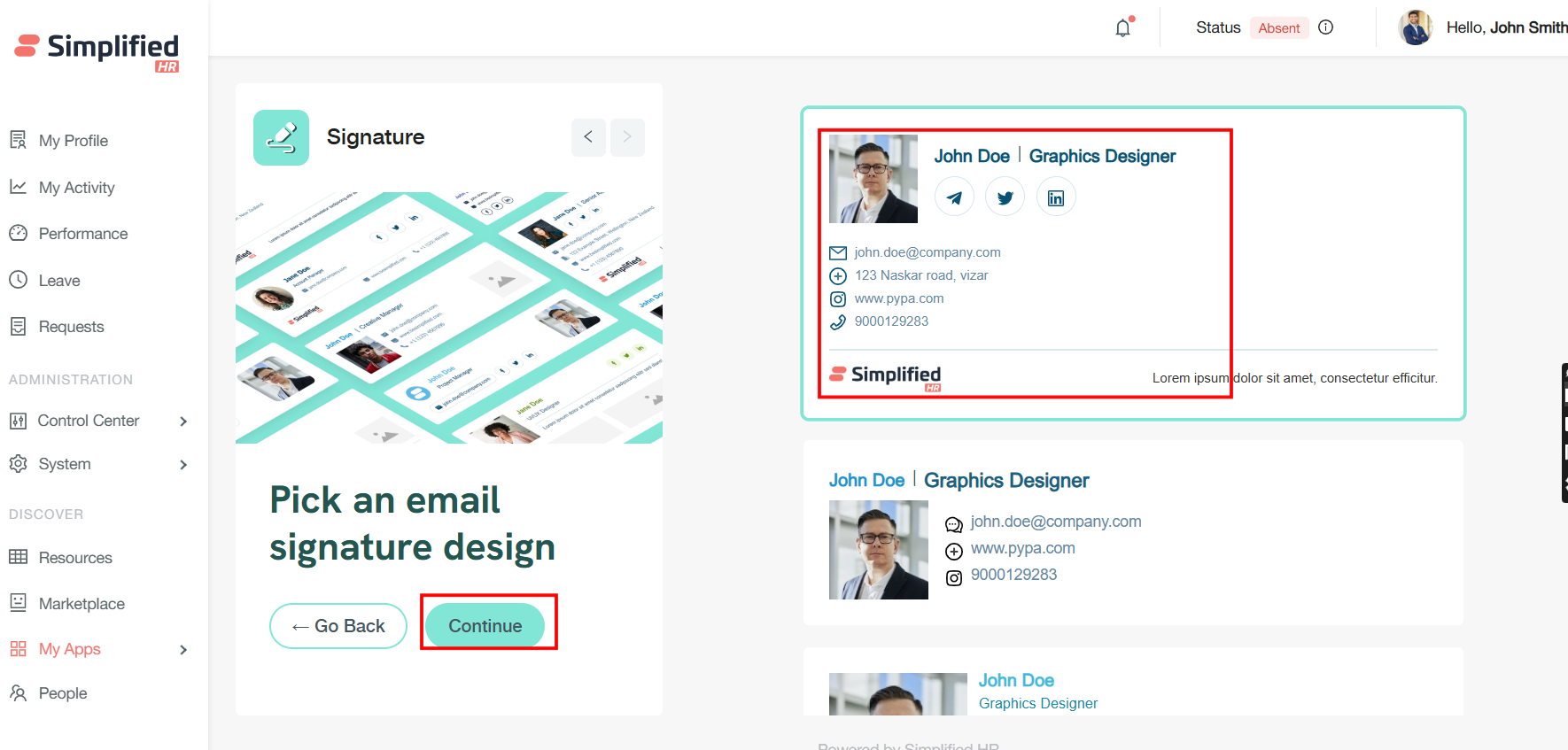Open Marketplace from sidebar

[82, 604]
